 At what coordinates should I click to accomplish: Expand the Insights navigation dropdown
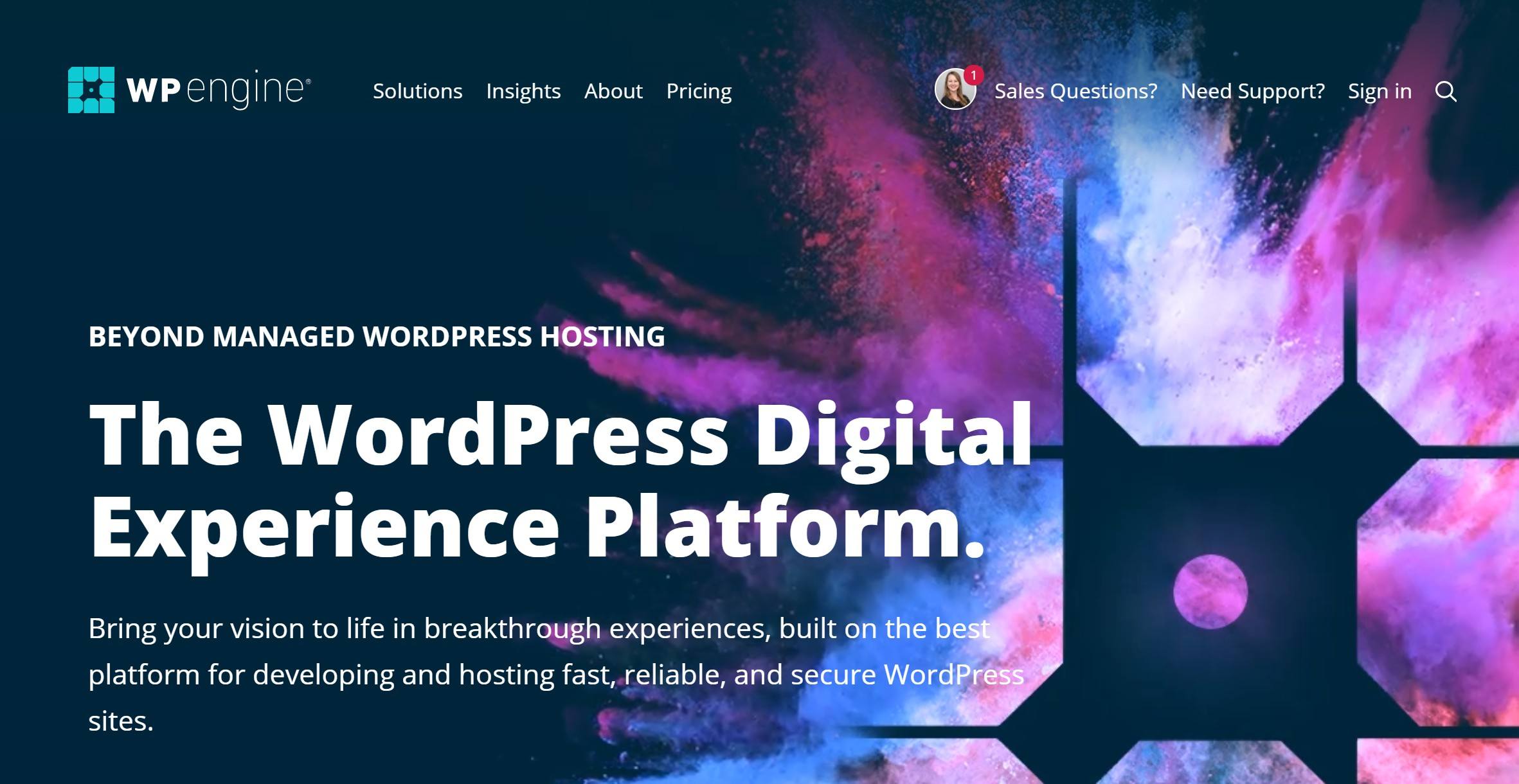click(x=523, y=90)
